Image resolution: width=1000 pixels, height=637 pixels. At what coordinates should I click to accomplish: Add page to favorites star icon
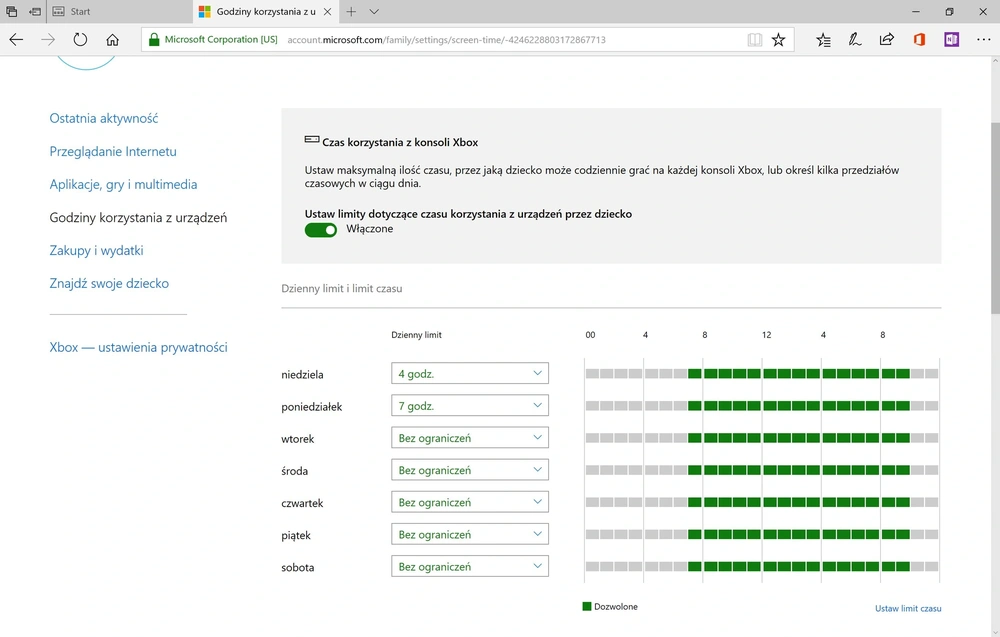[x=778, y=40]
